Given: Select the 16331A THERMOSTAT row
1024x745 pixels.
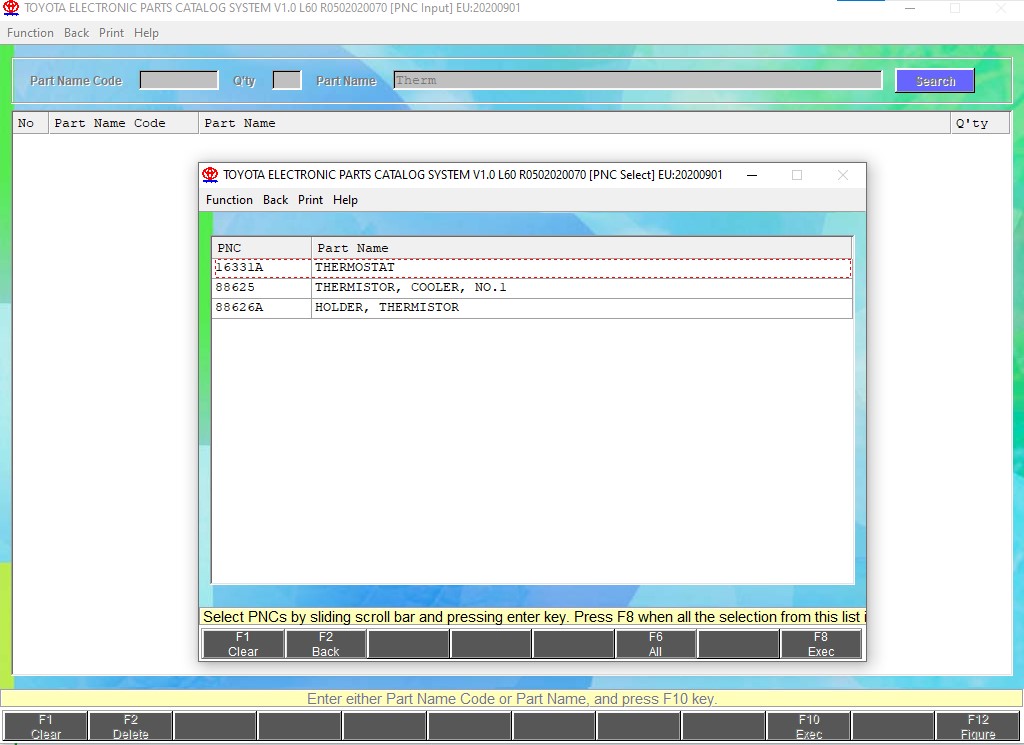Looking at the screenshot, I should point(530,268).
